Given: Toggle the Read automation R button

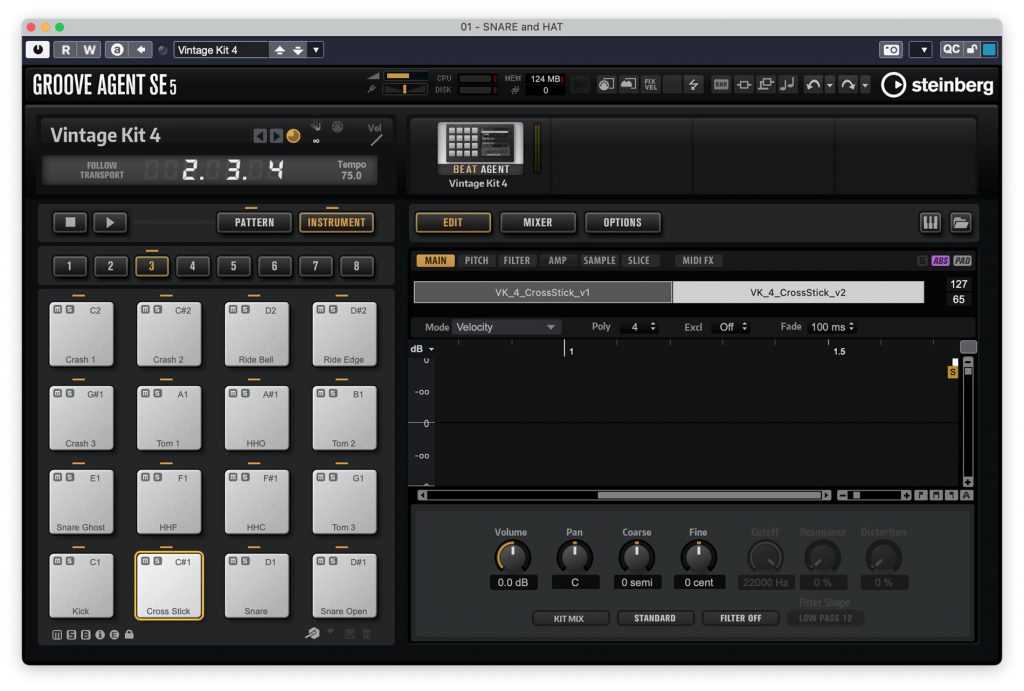Looking at the screenshot, I should coord(66,50).
